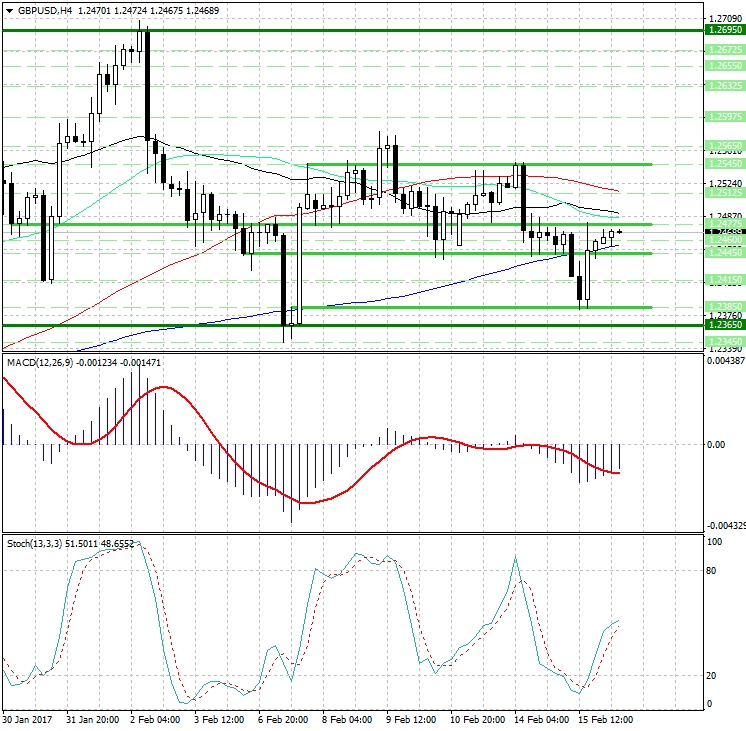
Task: Click the 15 Feb 12:00 time label
Action: tap(604, 720)
